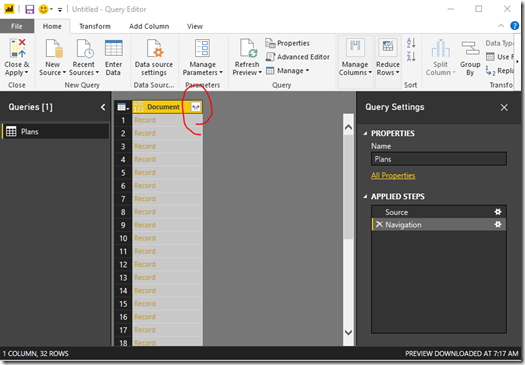
Task: Expand the Document column records
Action: [x=196, y=107]
